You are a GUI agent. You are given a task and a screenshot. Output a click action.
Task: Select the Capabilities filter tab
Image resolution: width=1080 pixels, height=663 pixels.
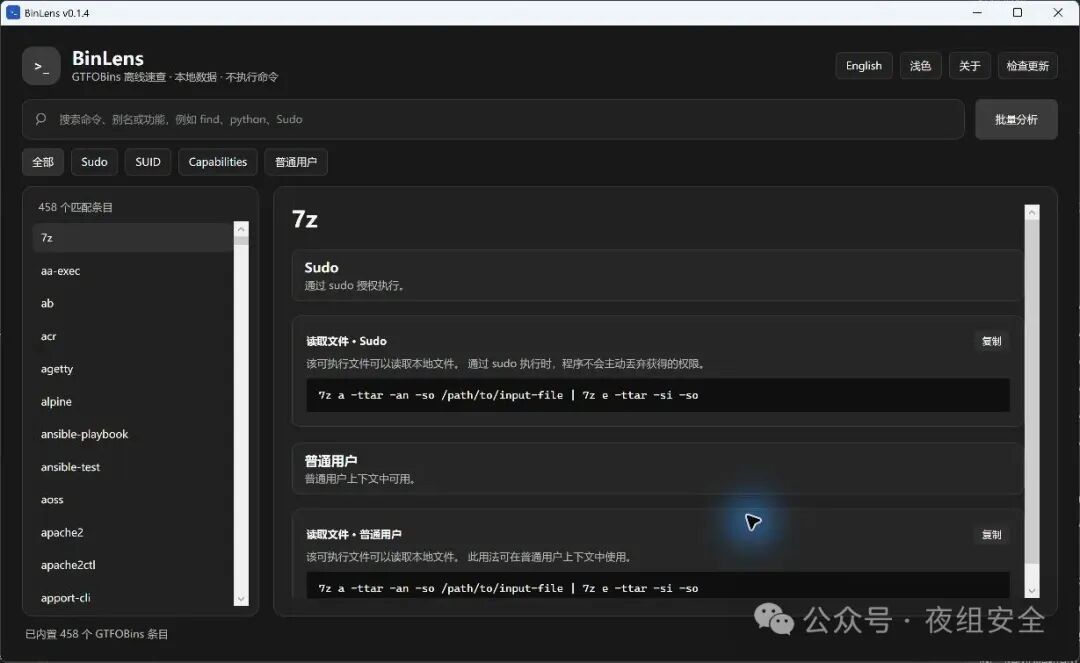218,162
